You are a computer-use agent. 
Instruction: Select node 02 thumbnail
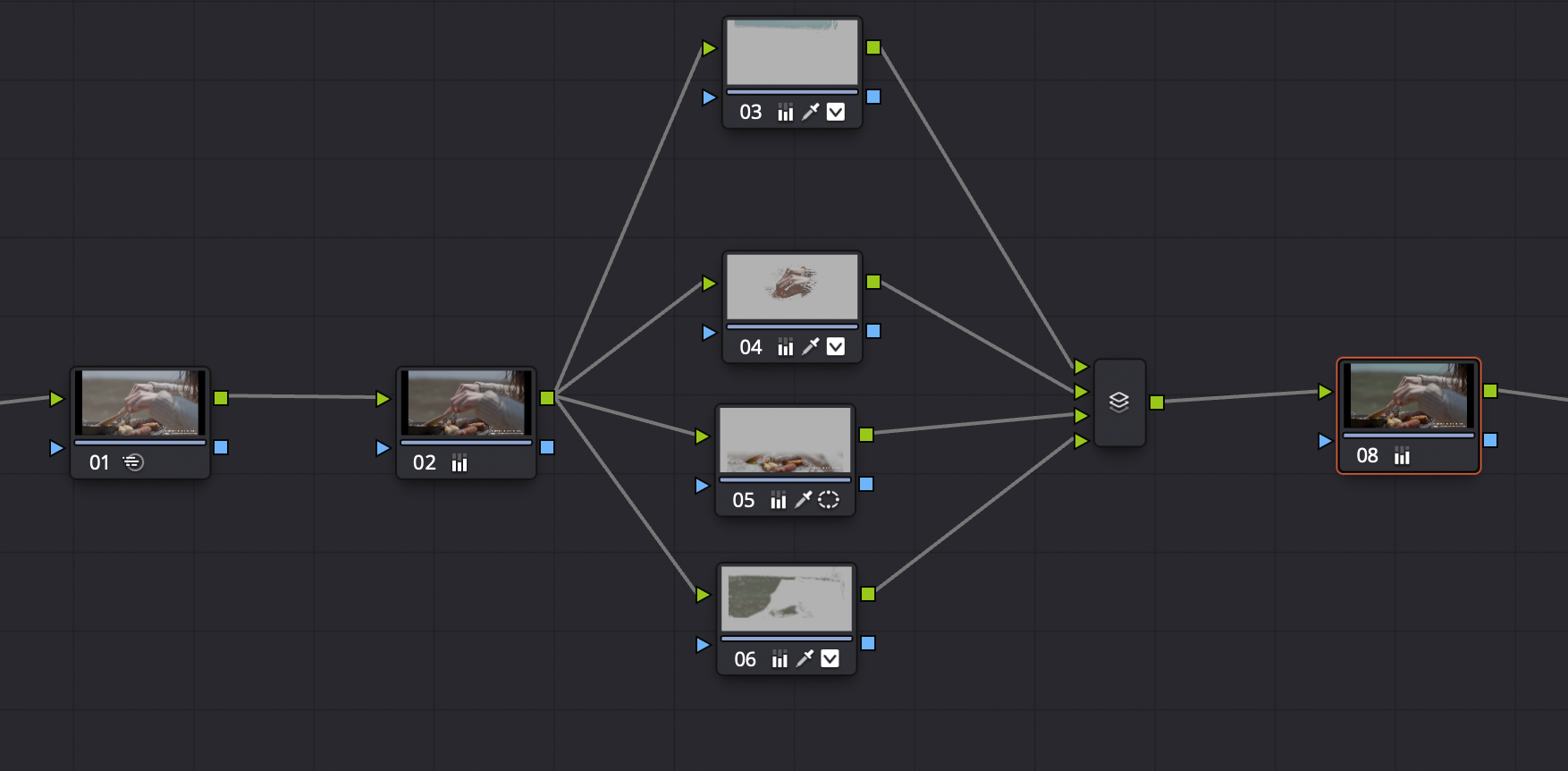[466, 402]
